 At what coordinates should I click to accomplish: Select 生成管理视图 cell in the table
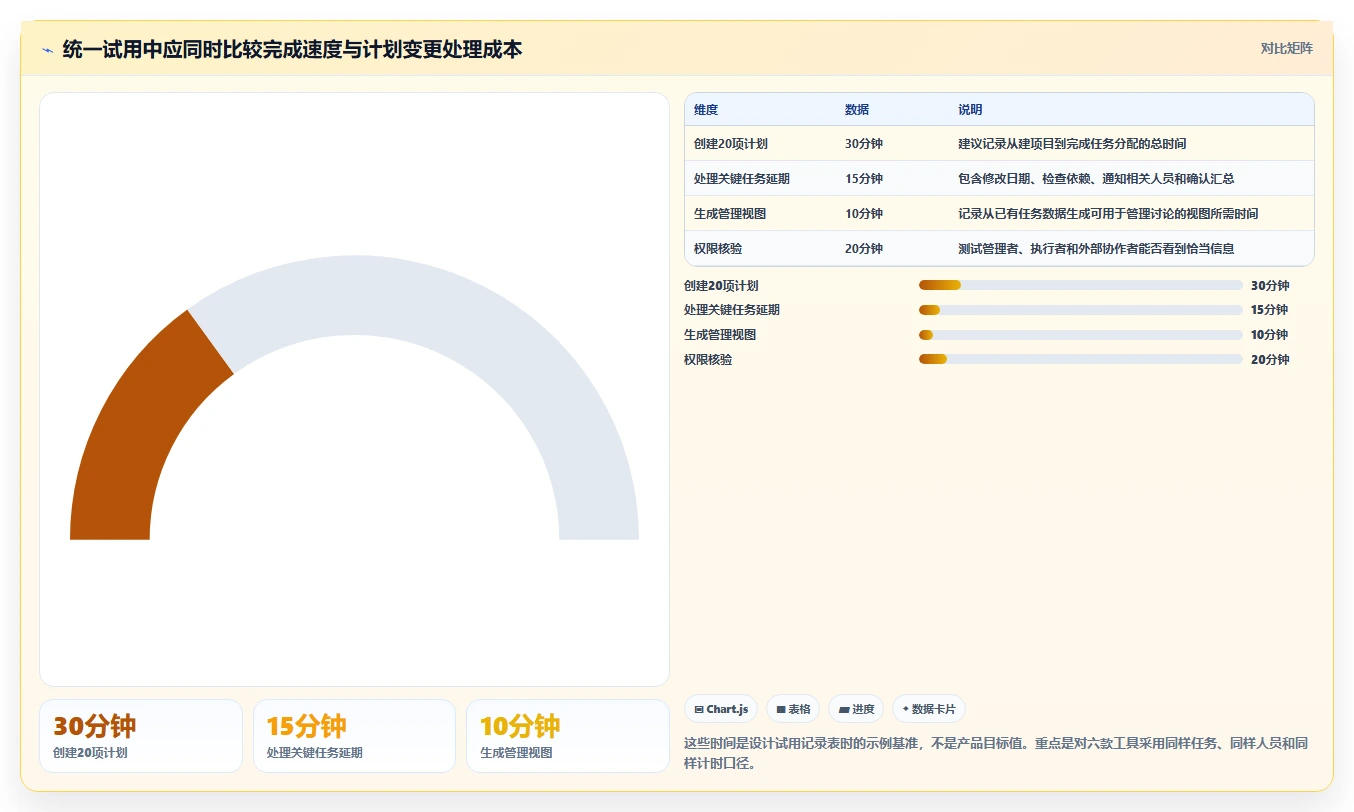730,214
